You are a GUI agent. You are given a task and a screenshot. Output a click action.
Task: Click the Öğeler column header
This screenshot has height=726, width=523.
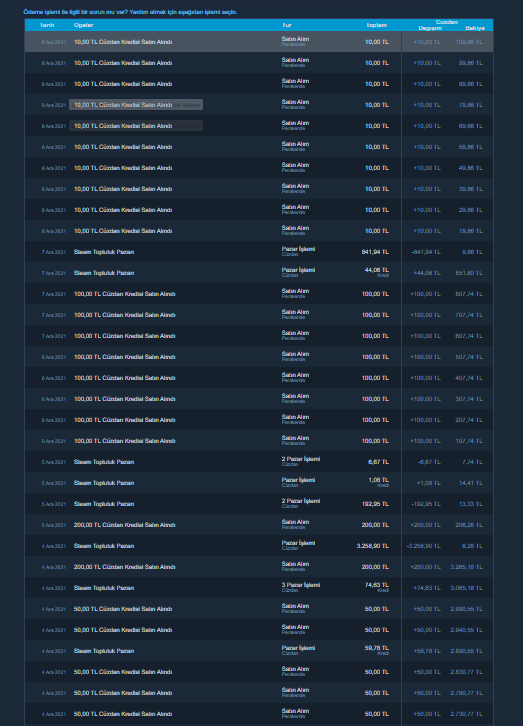pos(83,25)
